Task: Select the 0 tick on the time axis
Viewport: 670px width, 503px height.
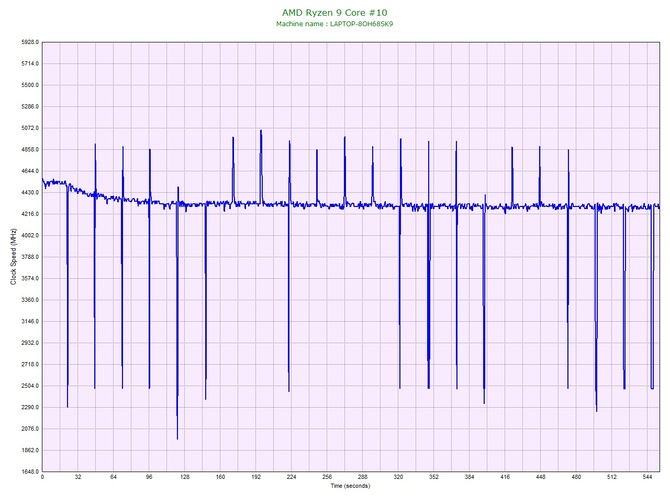Action: pos(43,478)
